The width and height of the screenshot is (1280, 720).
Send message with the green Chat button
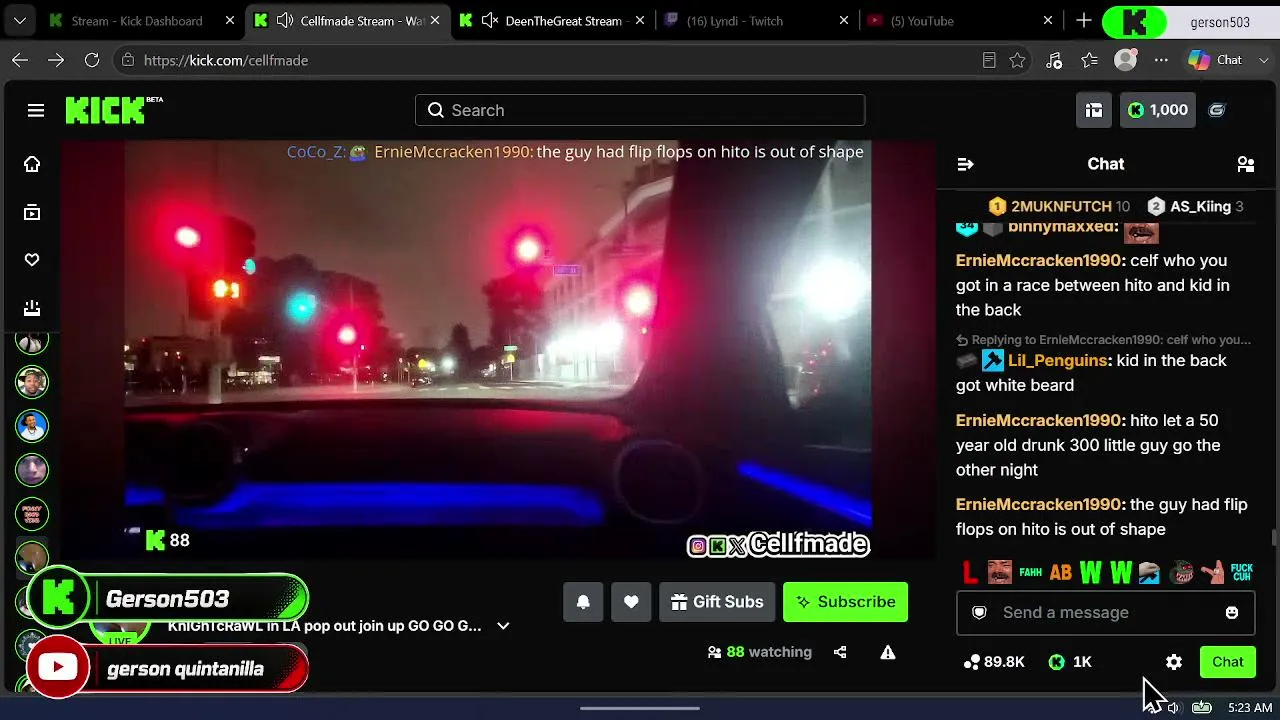[x=1228, y=662]
